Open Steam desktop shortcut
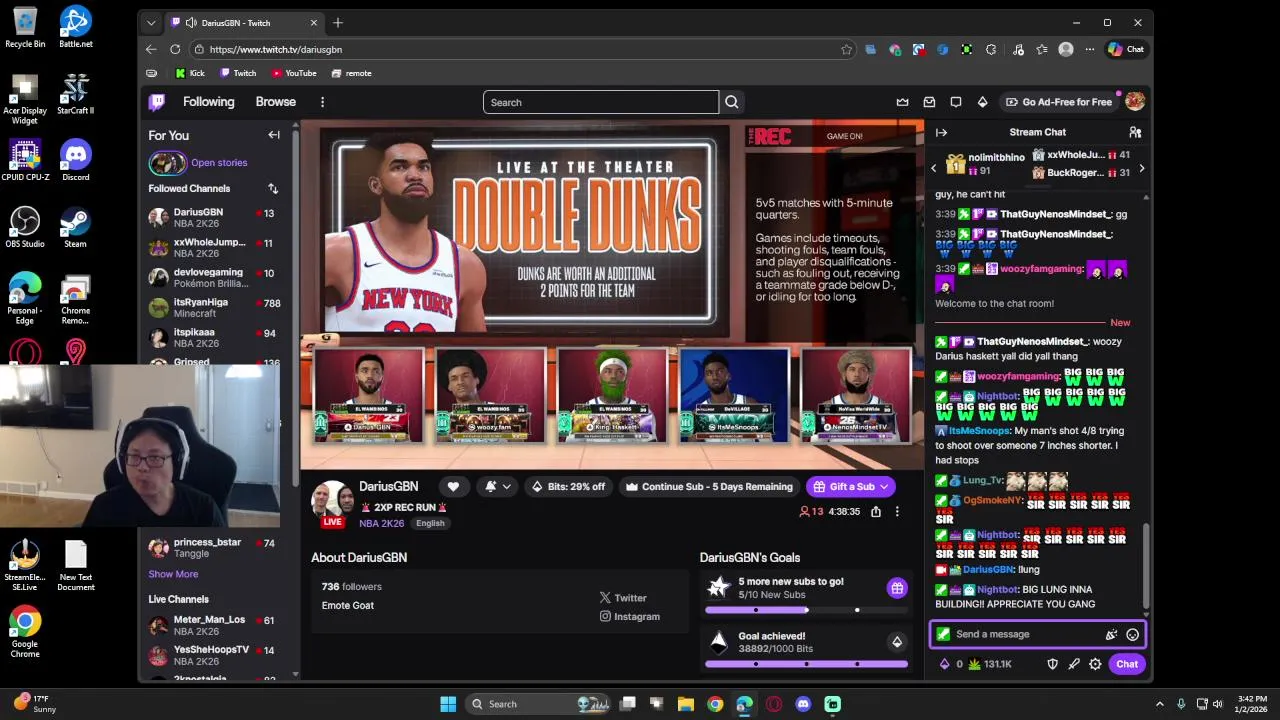The height and width of the screenshot is (720, 1280). (75, 227)
